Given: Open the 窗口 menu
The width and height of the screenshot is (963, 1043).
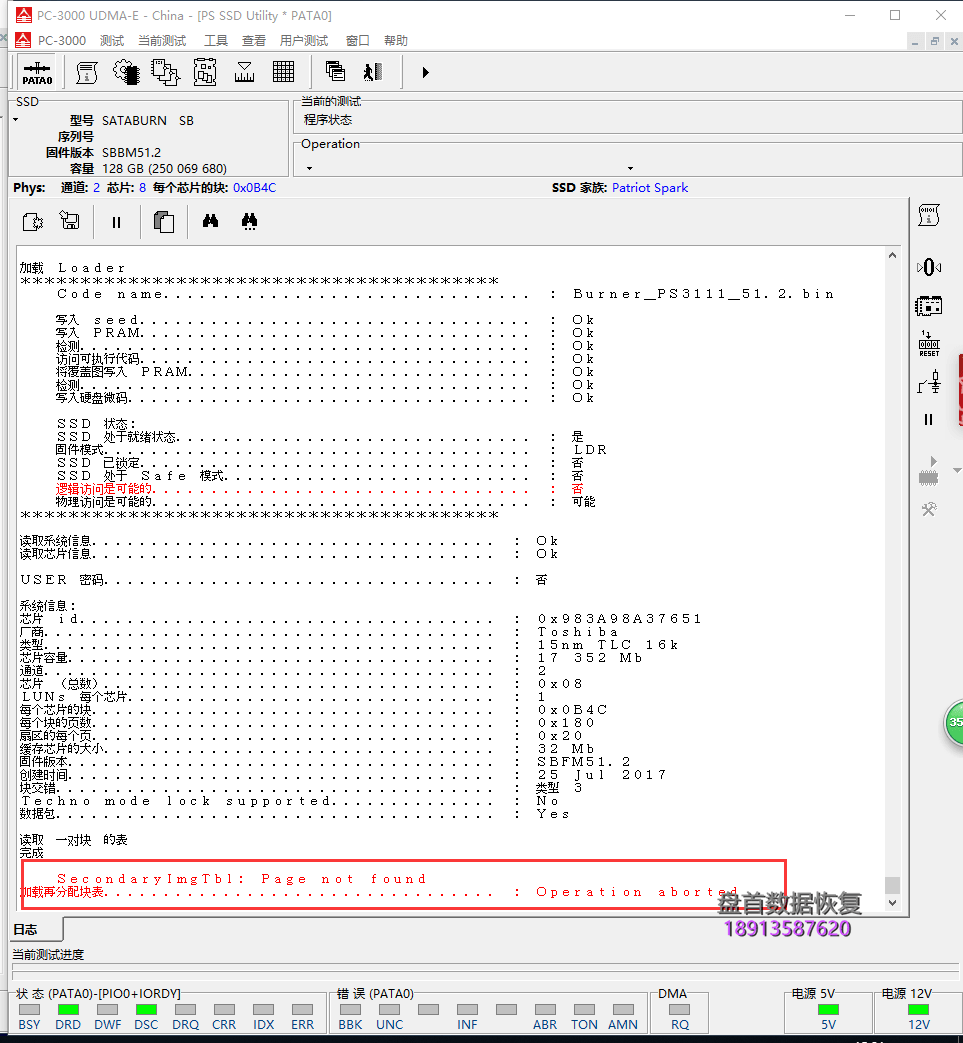Looking at the screenshot, I should click(358, 41).
